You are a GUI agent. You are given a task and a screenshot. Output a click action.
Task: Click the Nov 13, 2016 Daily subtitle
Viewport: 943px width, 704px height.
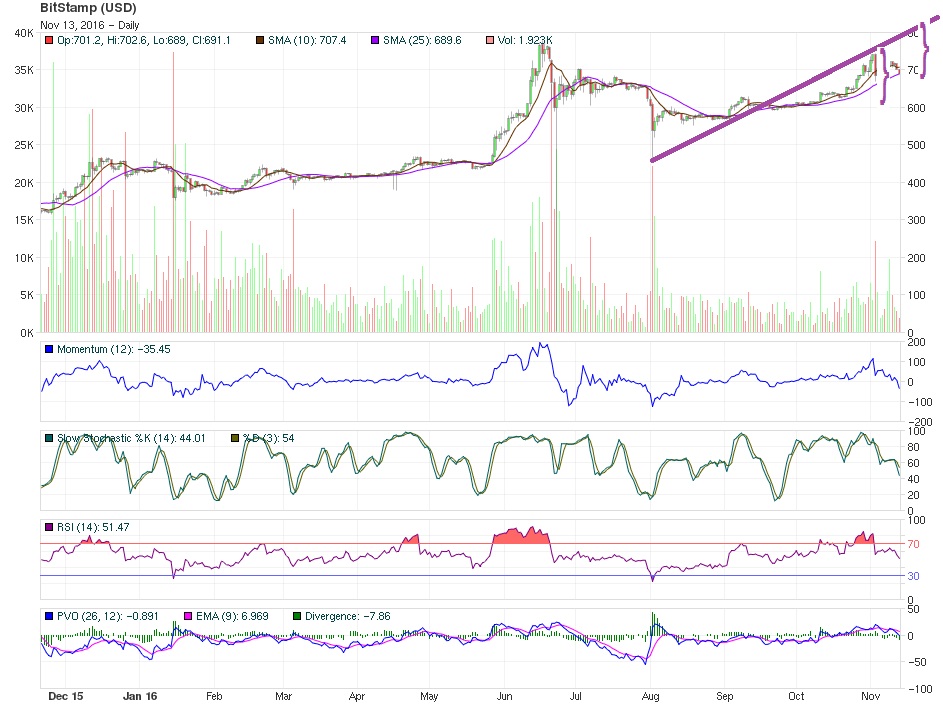pos(90,25)
